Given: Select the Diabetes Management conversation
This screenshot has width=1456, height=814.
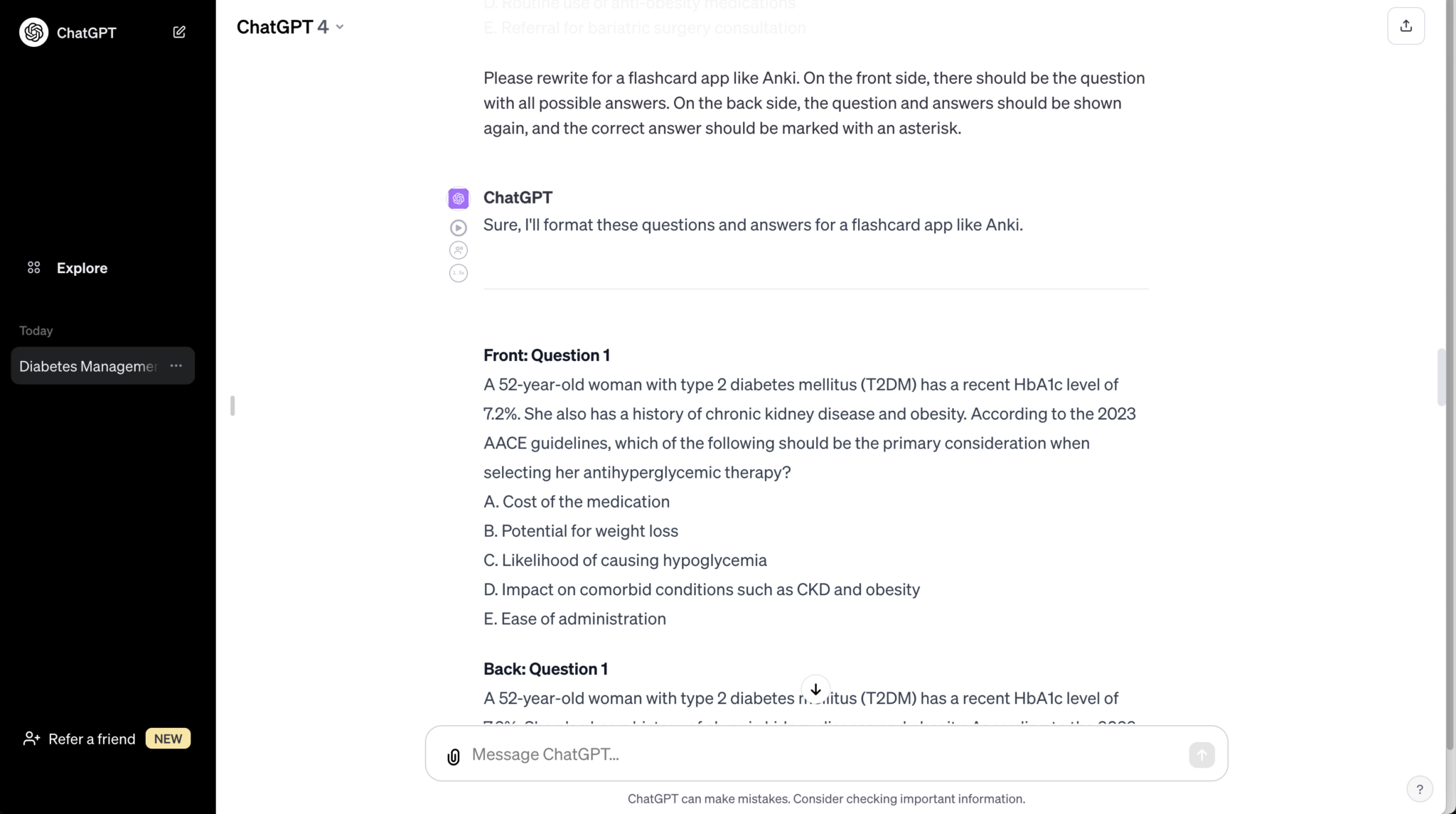Looking at the screenshot, I should coord(87,366).
